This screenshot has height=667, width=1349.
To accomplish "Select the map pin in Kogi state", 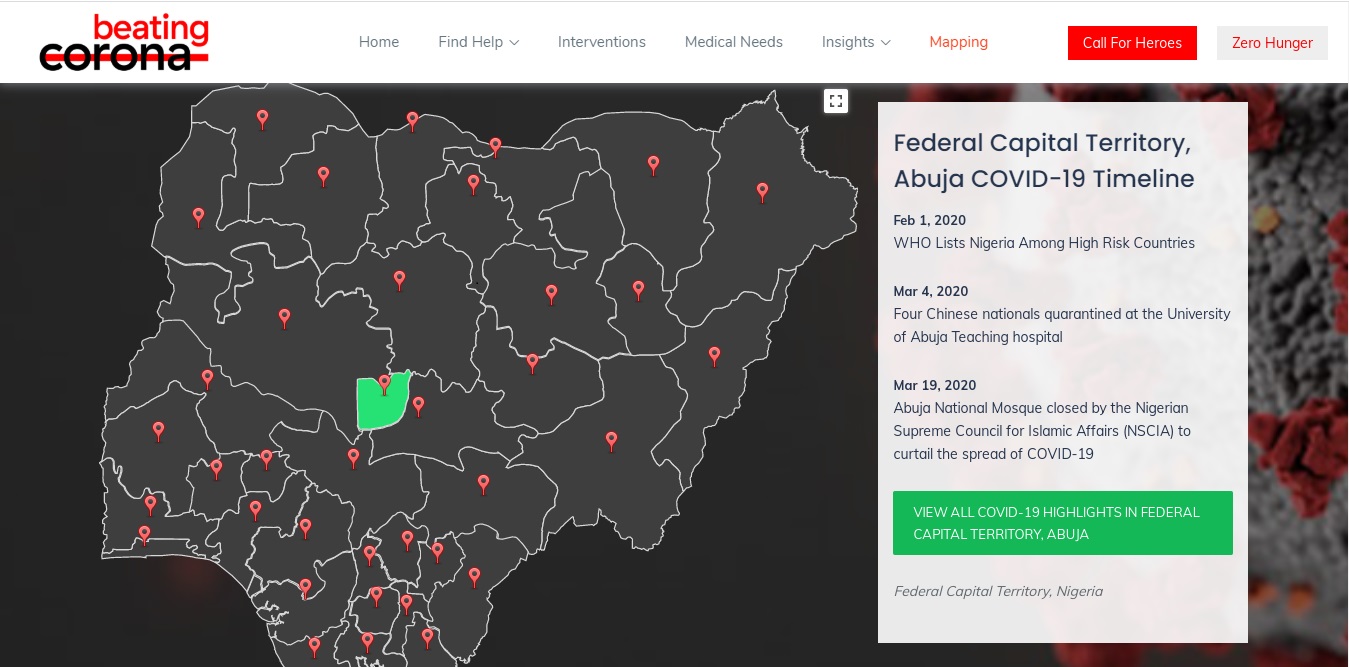I will click(353, 457).
